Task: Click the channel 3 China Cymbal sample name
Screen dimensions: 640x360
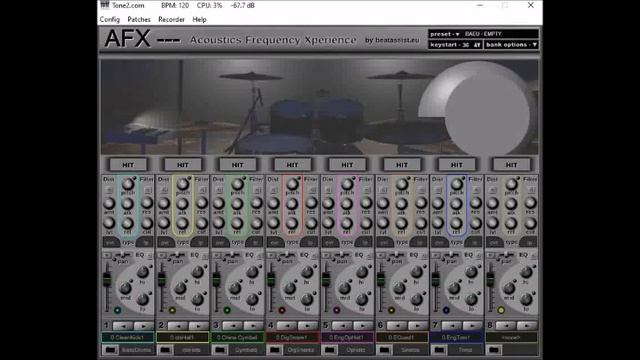Action: (x=237, y=338)
